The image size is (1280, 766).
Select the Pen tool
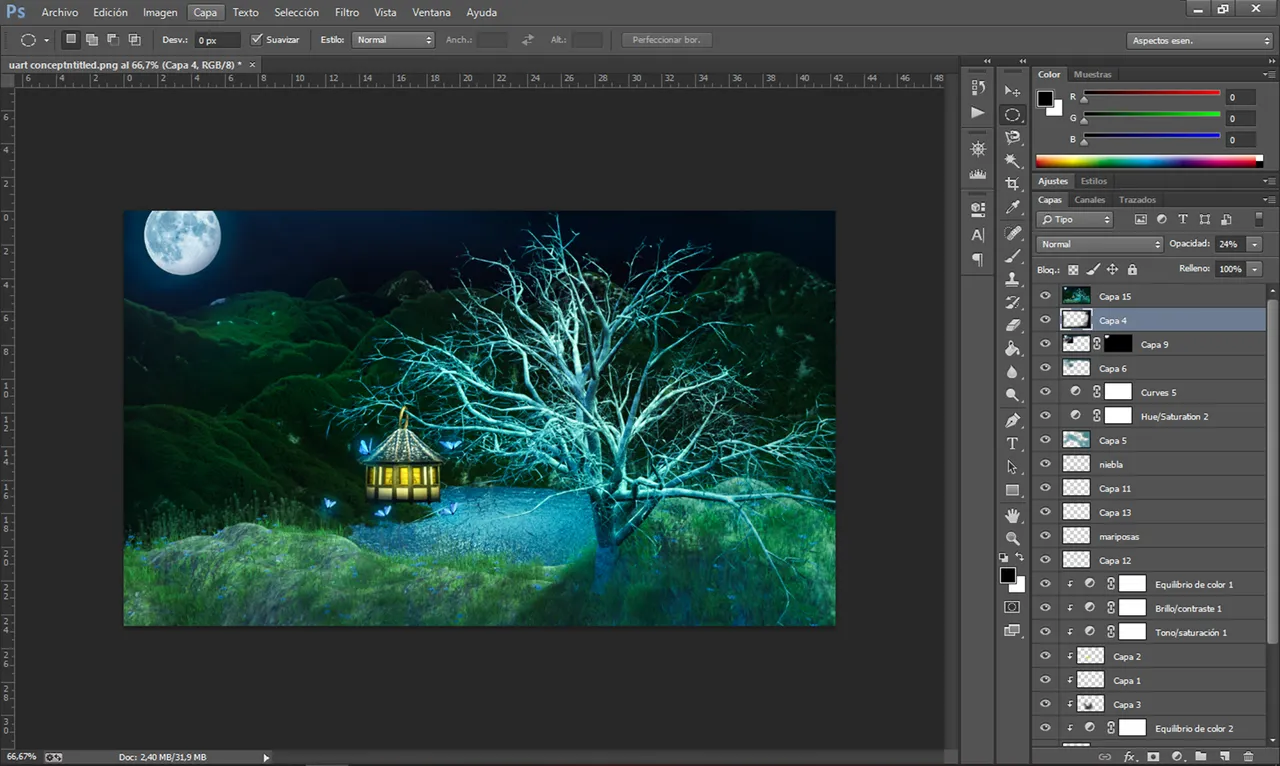tap(1013, 420)
